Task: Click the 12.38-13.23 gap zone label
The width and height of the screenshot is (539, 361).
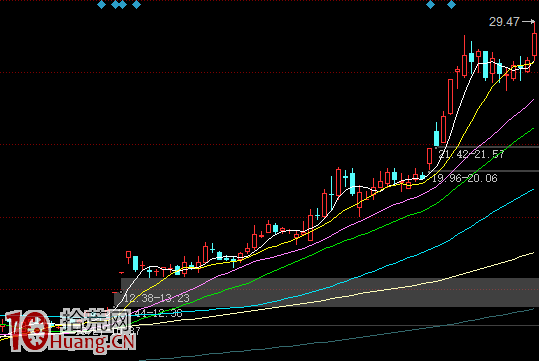Action: tap(157, 298)
